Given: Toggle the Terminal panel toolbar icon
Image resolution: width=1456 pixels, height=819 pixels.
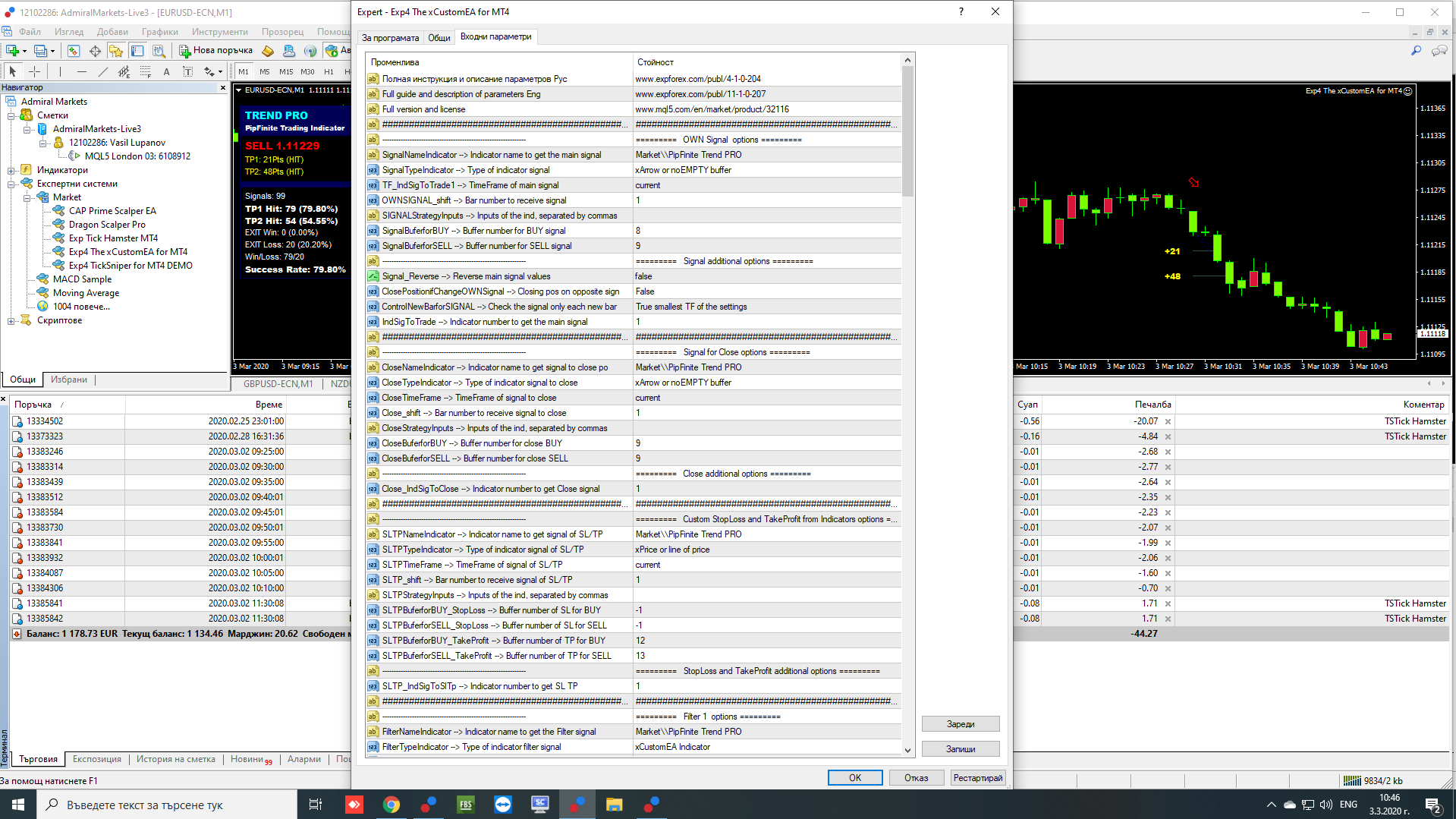Looking at the screenshot, I should pos(137,51).
